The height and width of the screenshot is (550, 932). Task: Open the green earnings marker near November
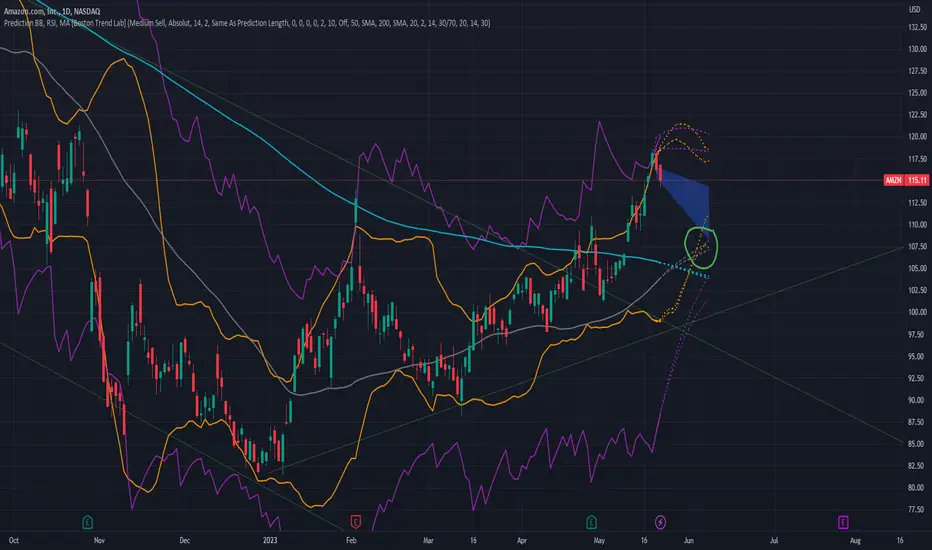(x=87, y=523)
